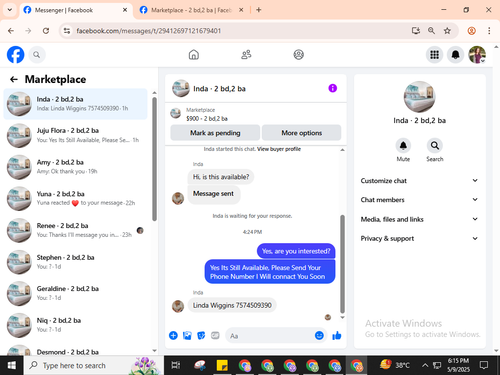Open Stephen - 2 bd,2 ba conversation

(x=75, y=262)
